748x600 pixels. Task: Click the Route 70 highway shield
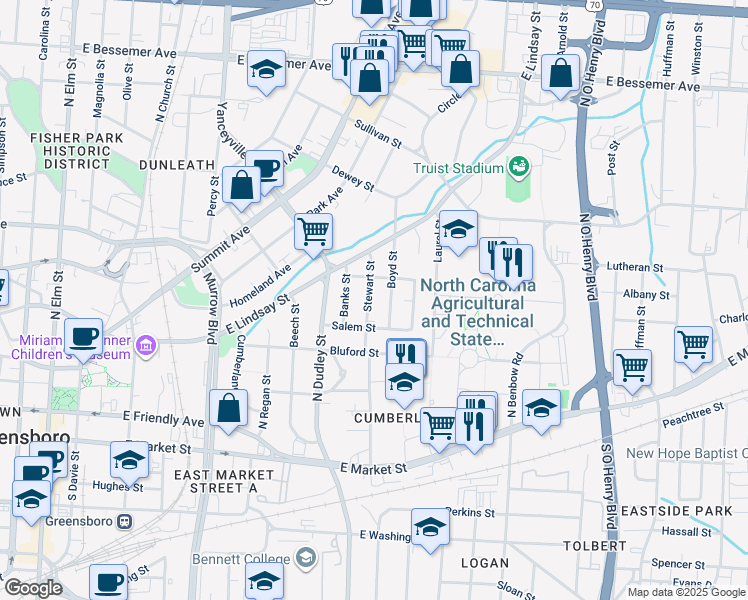(x=594, y=5)
